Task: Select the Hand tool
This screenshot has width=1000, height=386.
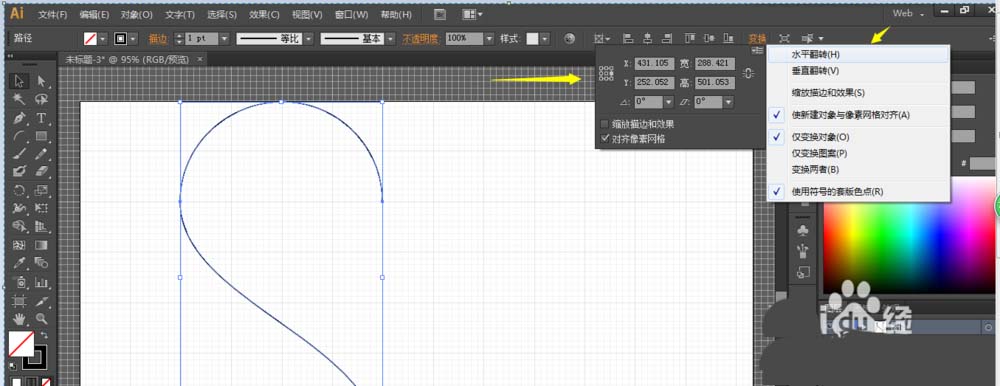Action: [20, 318]
